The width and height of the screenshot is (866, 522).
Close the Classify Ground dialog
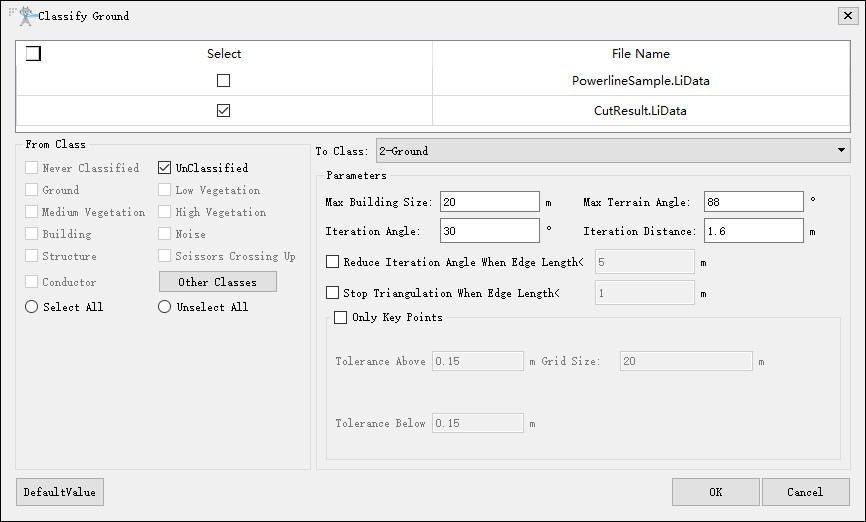click(848, 15)
